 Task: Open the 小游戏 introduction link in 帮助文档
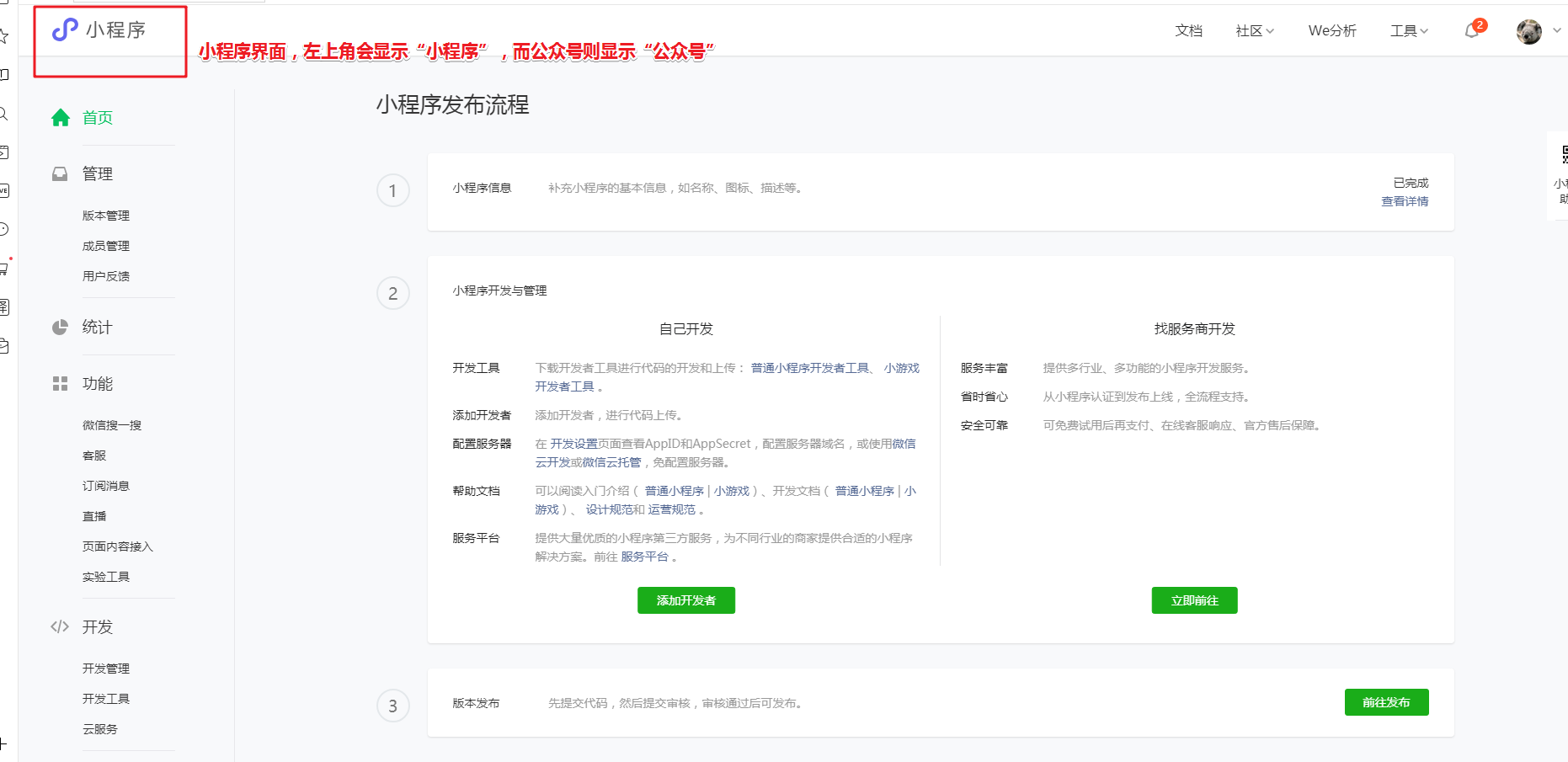click(732, 491)
